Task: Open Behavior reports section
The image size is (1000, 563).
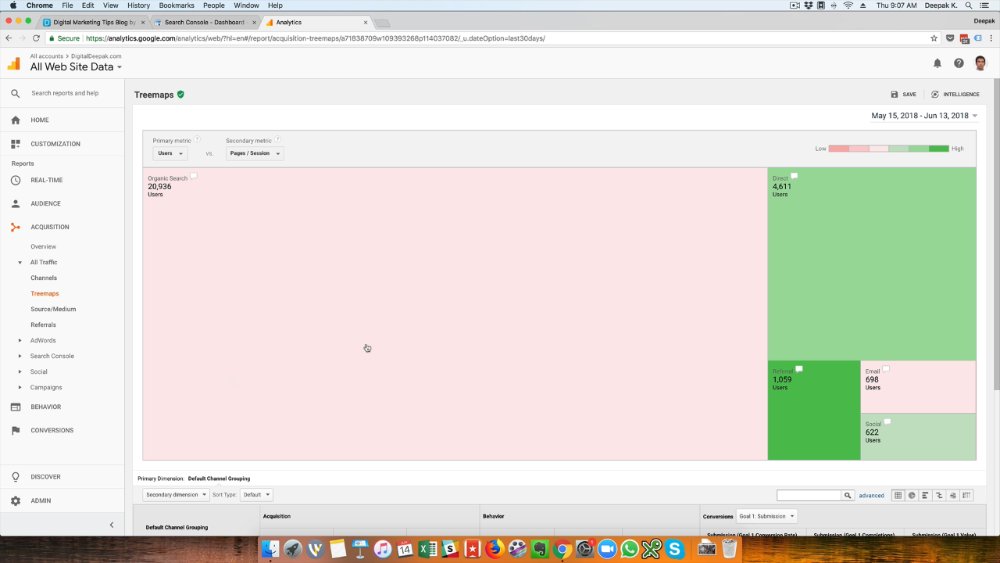Action: click(x=45, y=407)
